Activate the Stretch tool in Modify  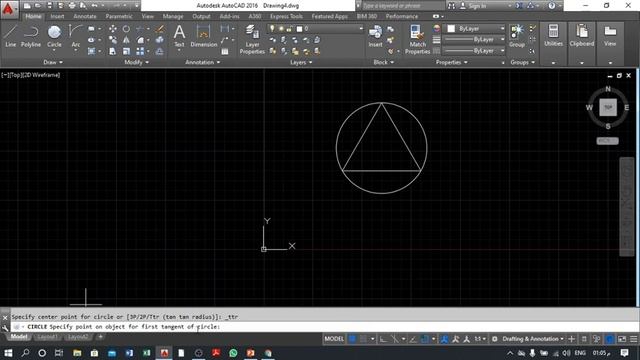113,51
